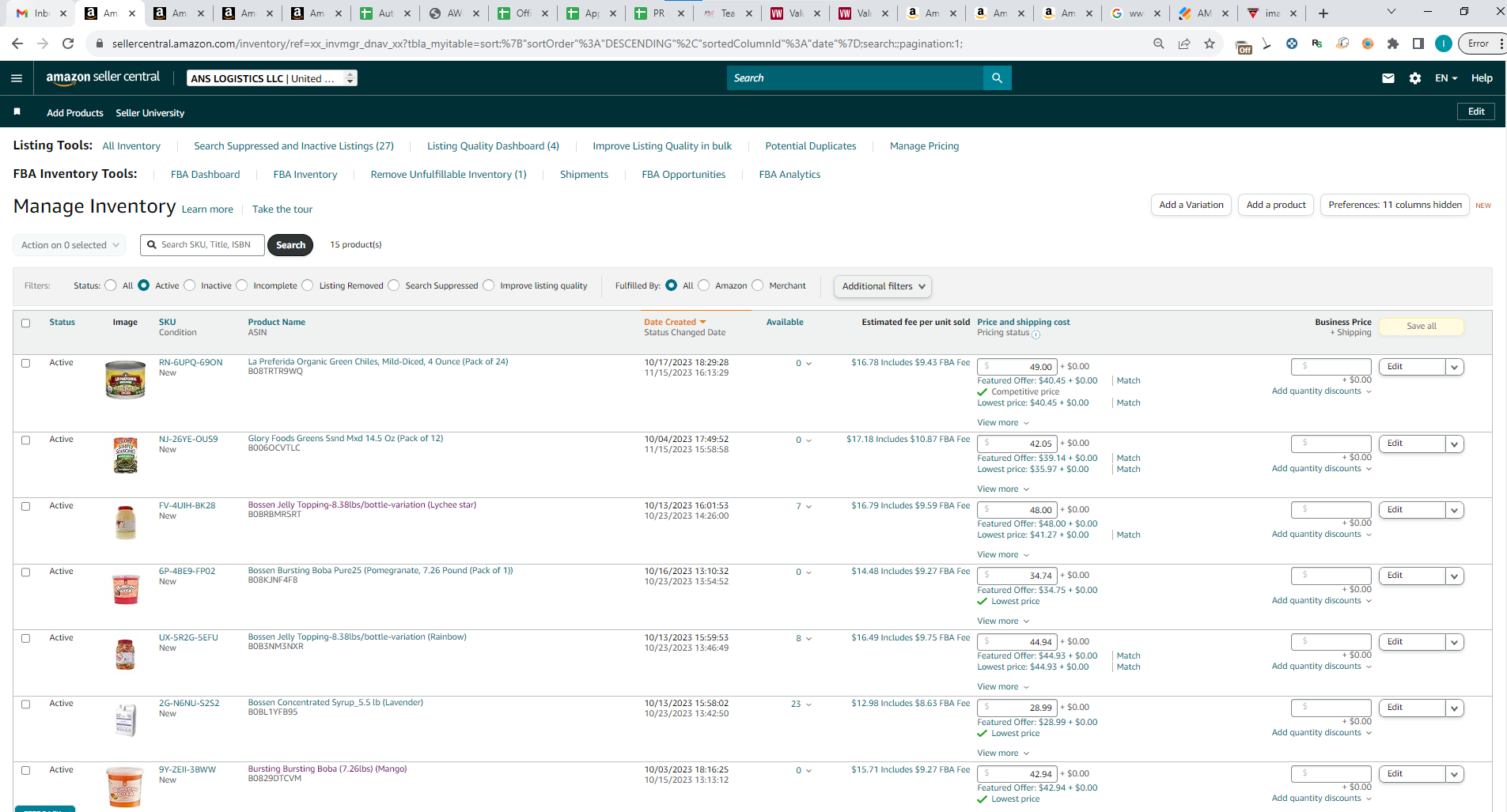
Task: Edit the 49.00 price field for La Preferida
Action: (x=1017, y=367)
